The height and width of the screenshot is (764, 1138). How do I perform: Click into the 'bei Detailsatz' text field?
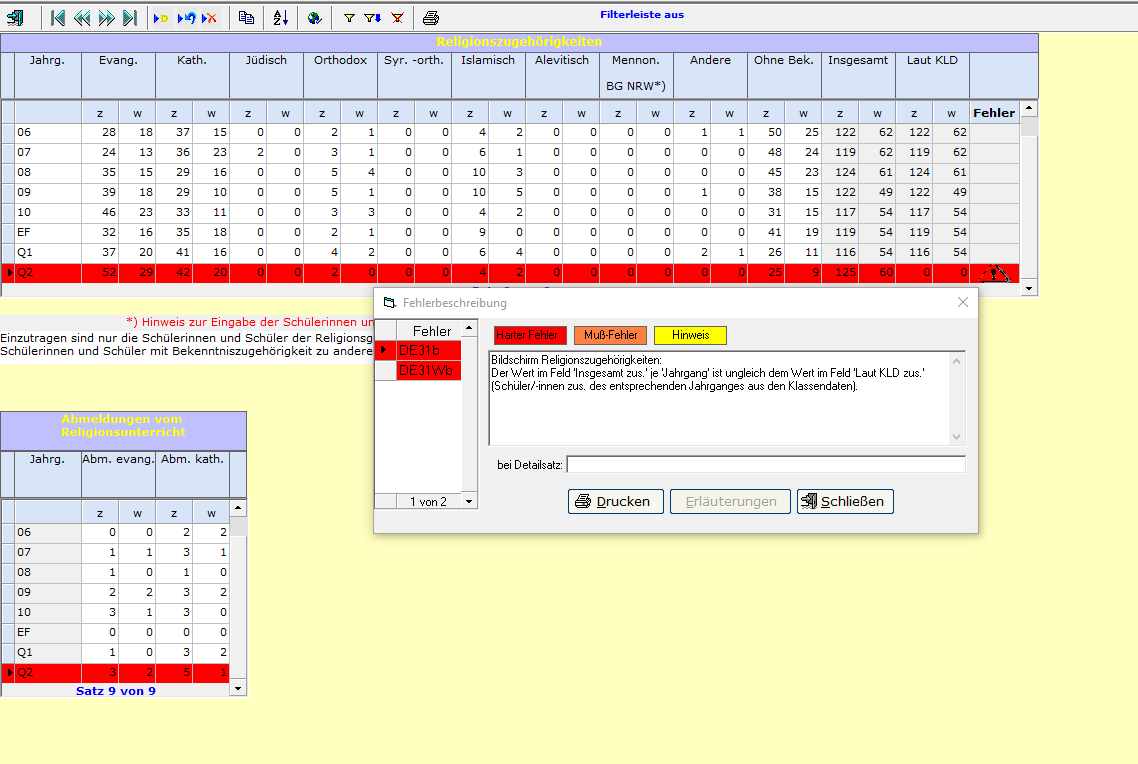(766, 464)
